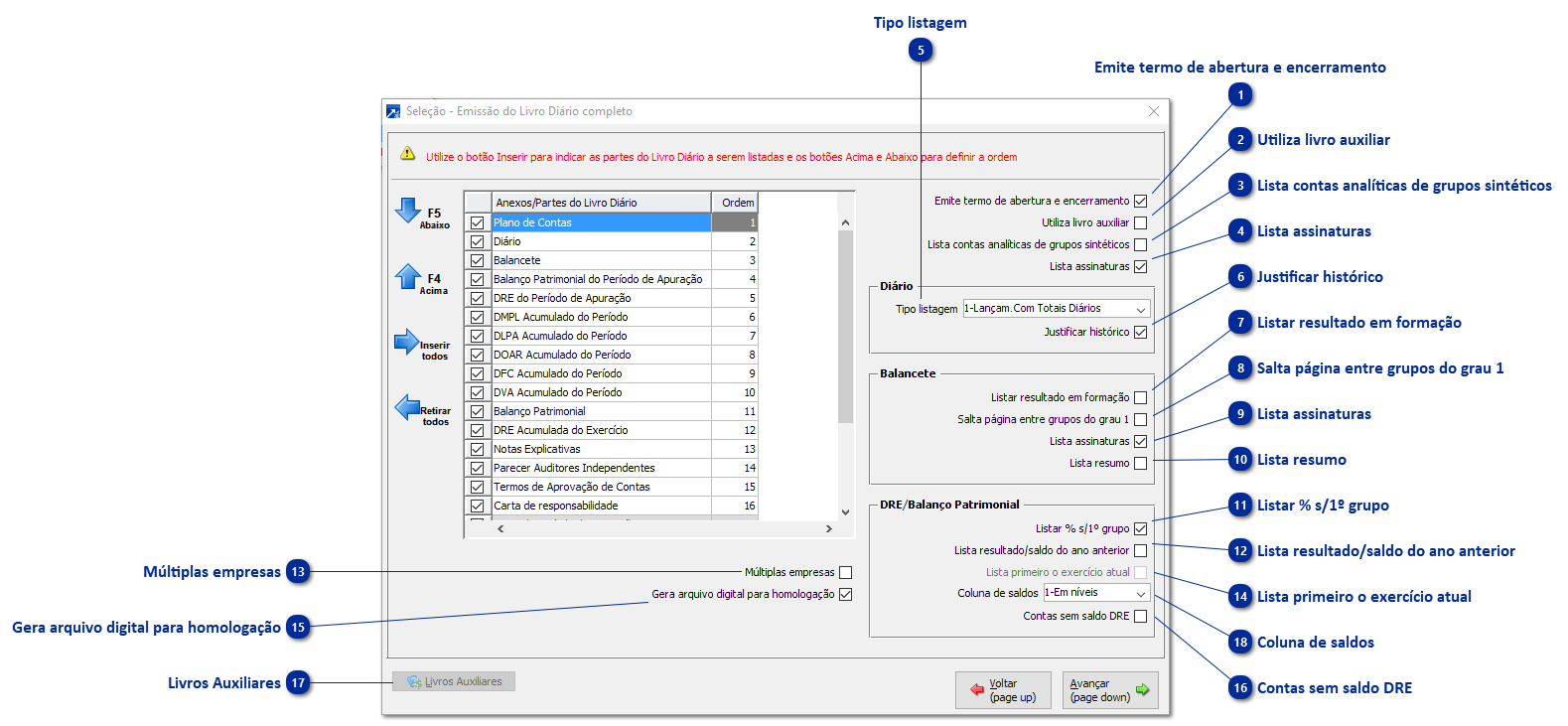Click the list's scroll right arrow

[x=829, y=529]
